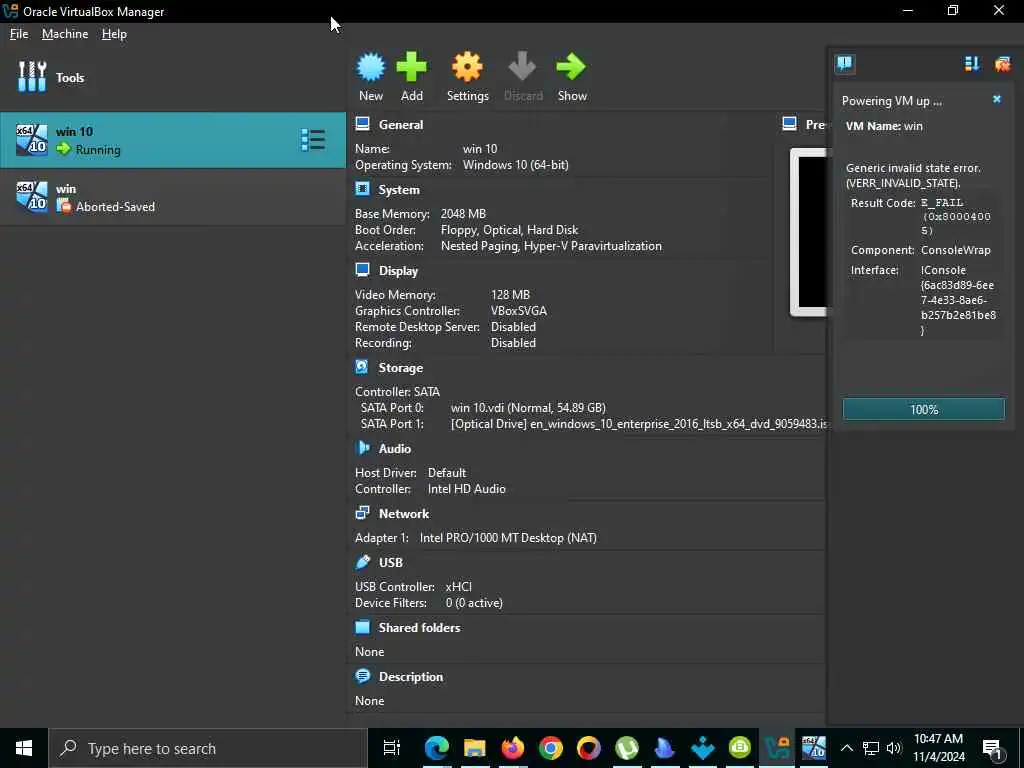Click the USB plug icon

pyautogui.click(x=362, y=562)
